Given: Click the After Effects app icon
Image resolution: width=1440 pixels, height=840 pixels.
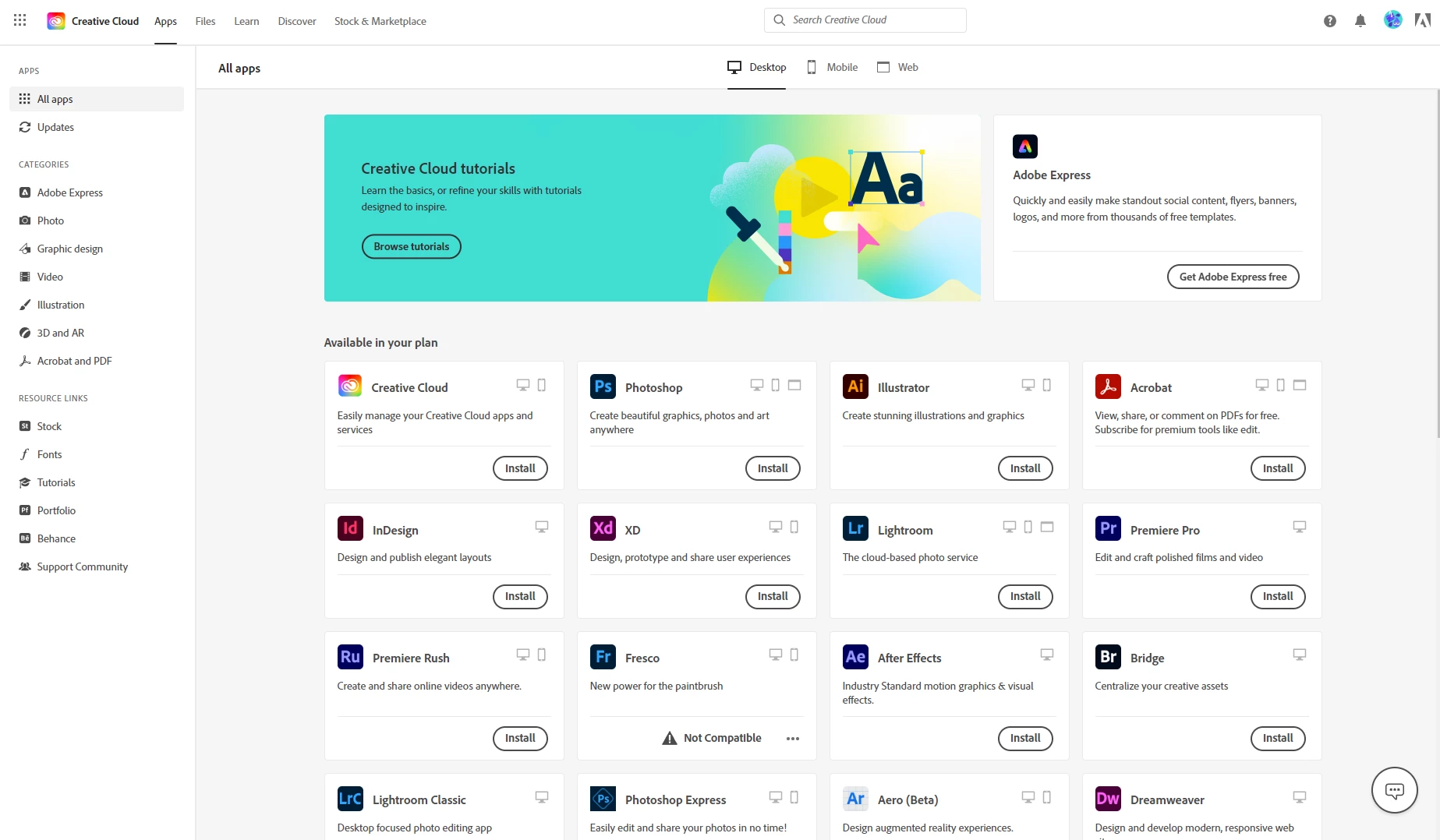Looking at the screenshot, I should (856, 657).
